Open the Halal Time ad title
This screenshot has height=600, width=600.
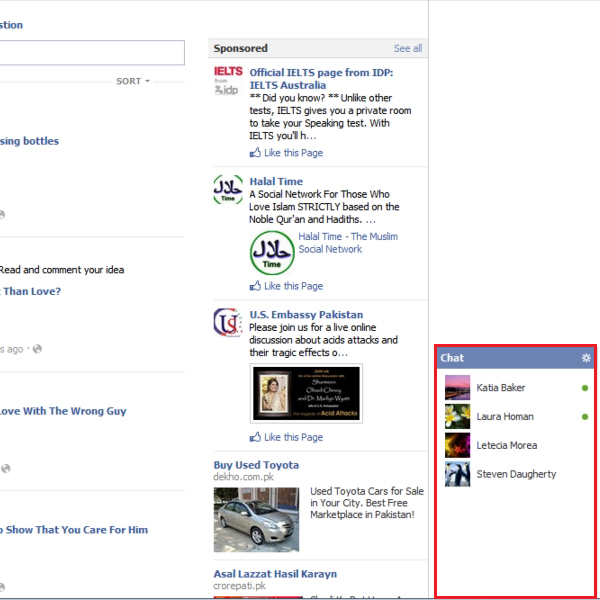click(x=276, y=181)
